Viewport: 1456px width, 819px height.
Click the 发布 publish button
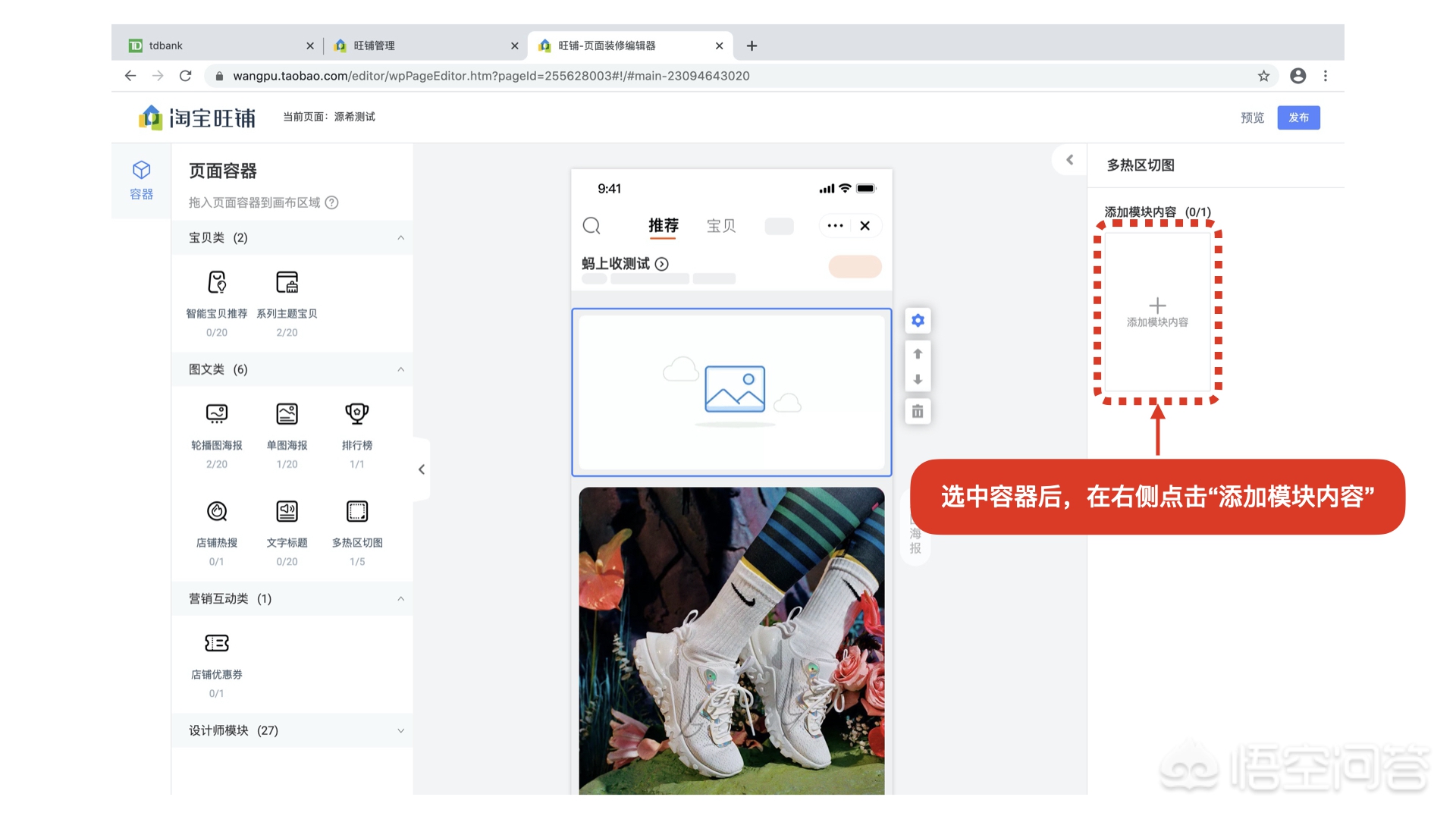1298,118
